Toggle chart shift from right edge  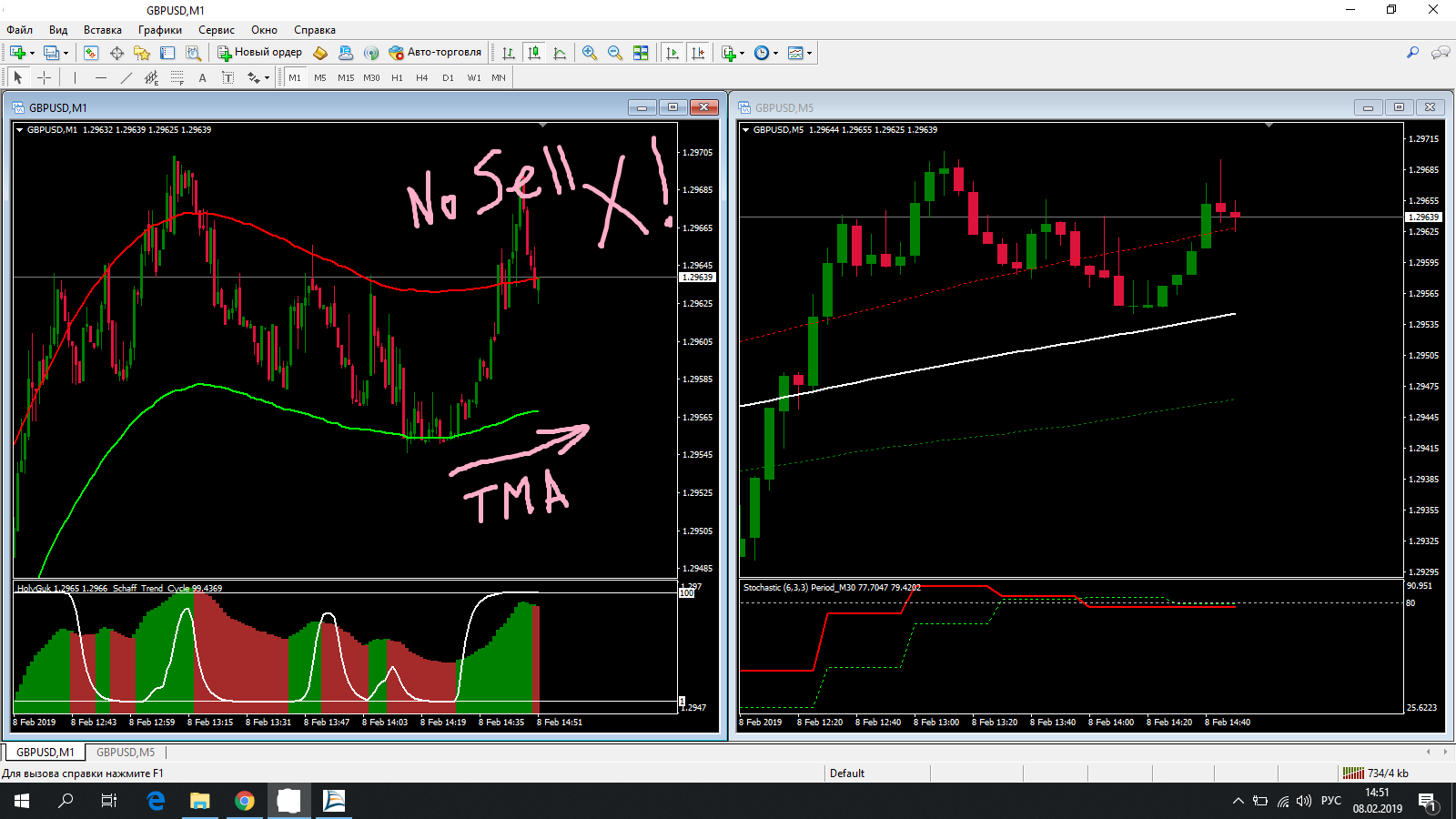click(x=698, y=53)
